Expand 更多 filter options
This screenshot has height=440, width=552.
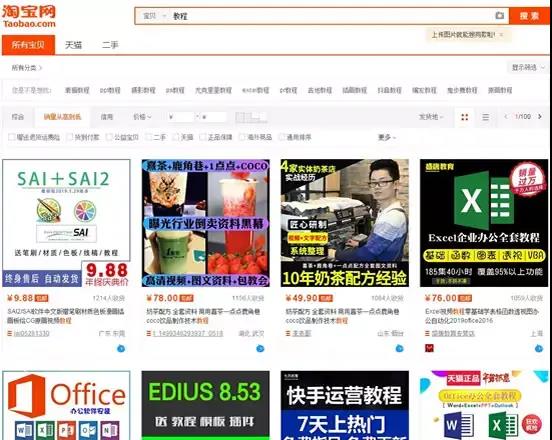(x=387, y=137)
